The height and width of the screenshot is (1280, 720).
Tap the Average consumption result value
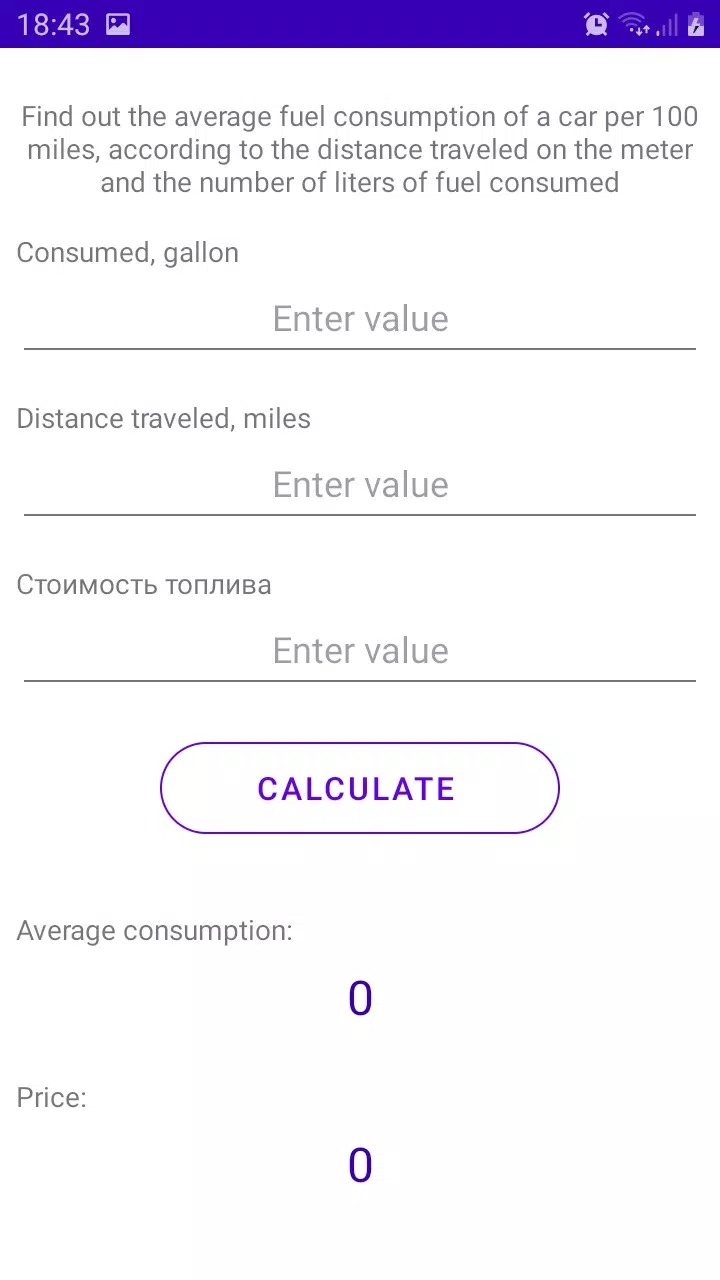[x=360, y=999]
